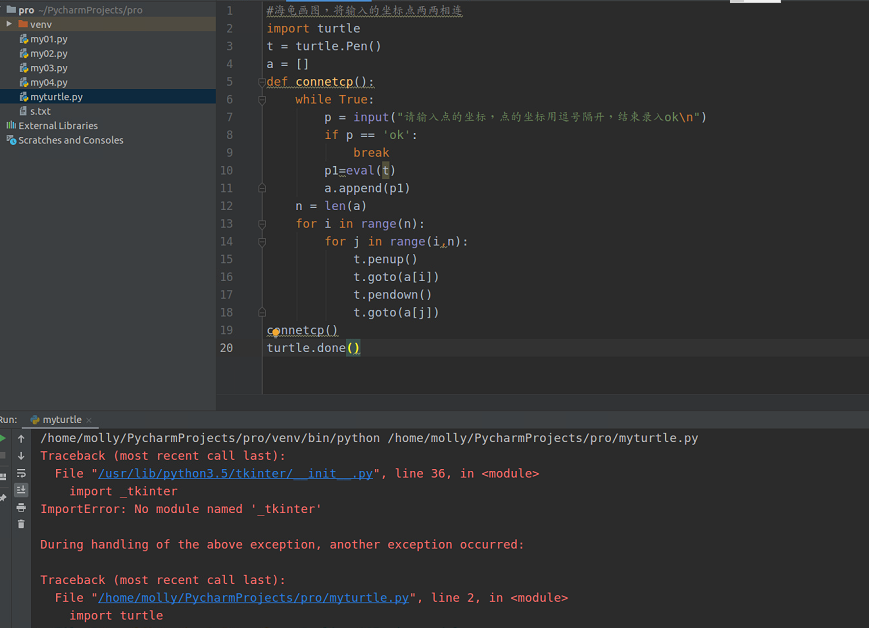
Task: Open my02.py from project tree
Action: (x=49, y=53)
